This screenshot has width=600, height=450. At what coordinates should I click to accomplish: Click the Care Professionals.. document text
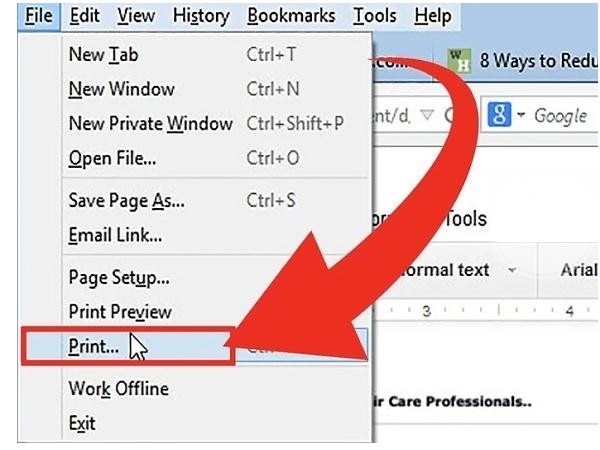(460, 402)
